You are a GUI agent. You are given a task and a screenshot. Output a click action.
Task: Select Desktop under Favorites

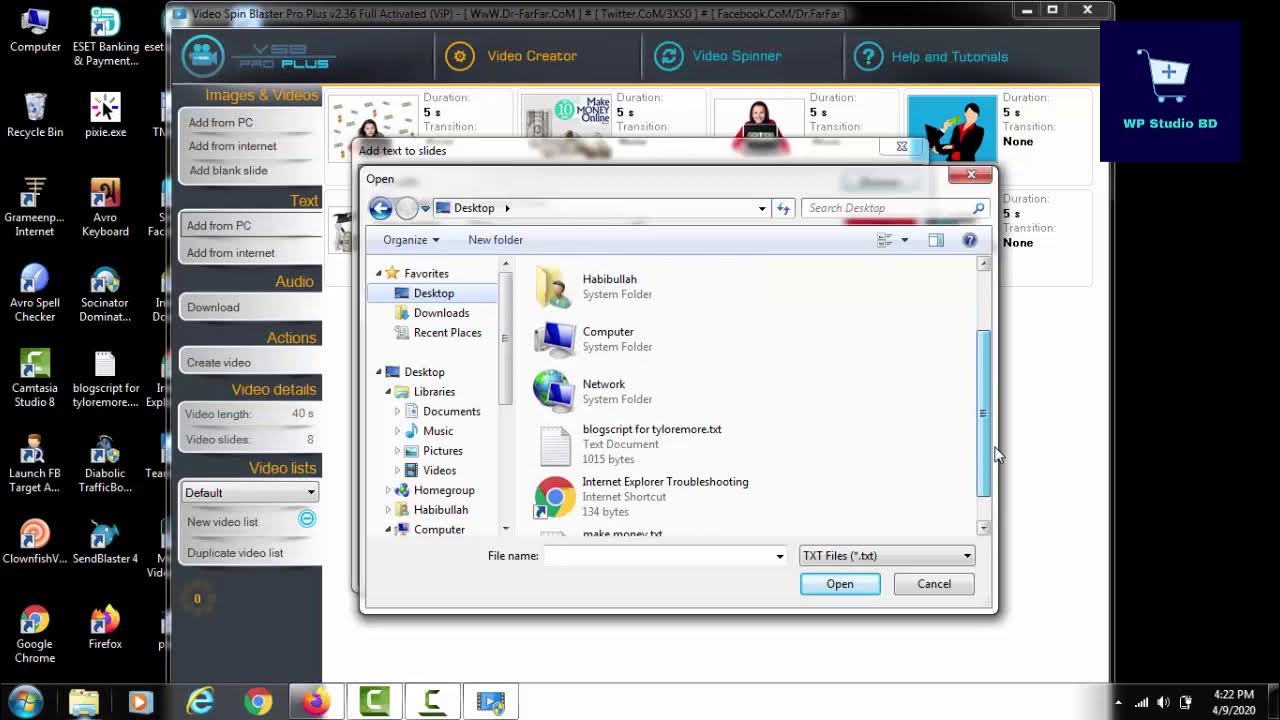click(433, 293)
